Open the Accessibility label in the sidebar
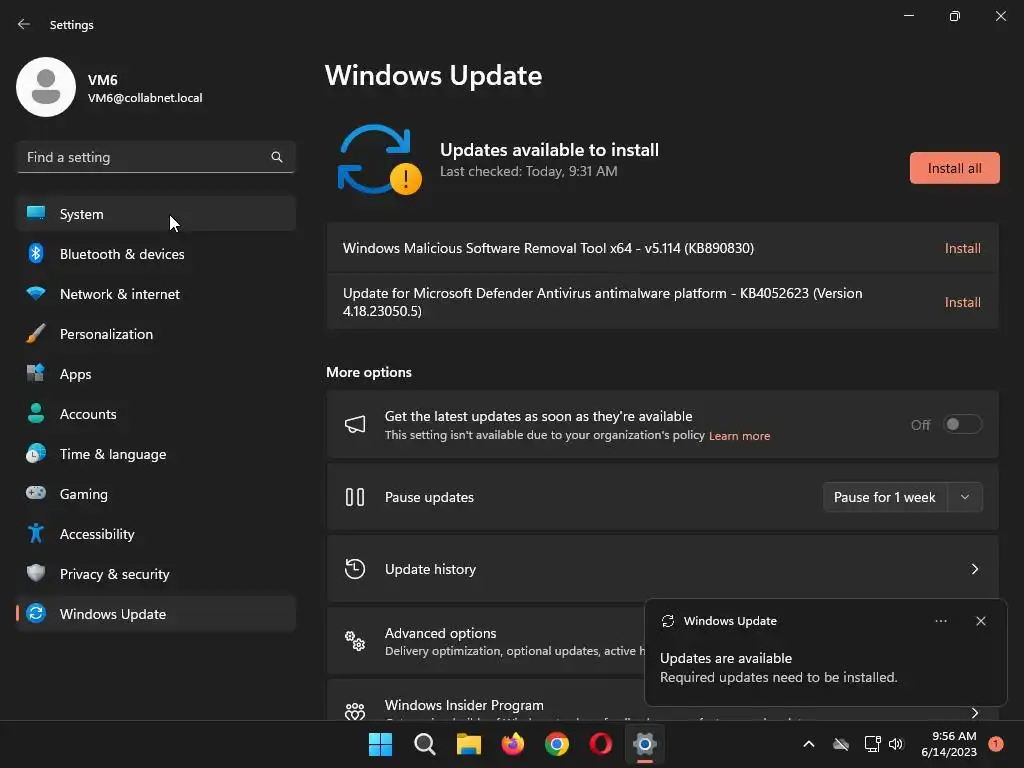This screenshot has width=1024, height=768. 97,534
